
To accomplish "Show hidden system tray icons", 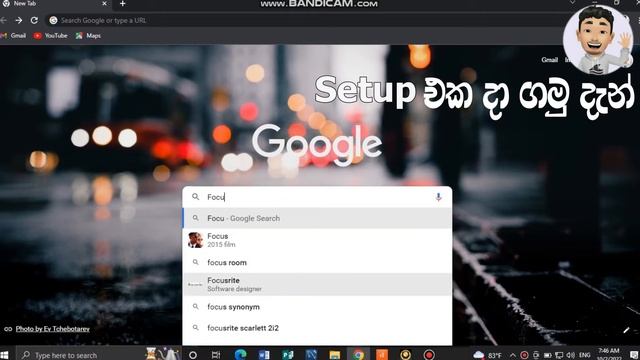I will 513,355.
